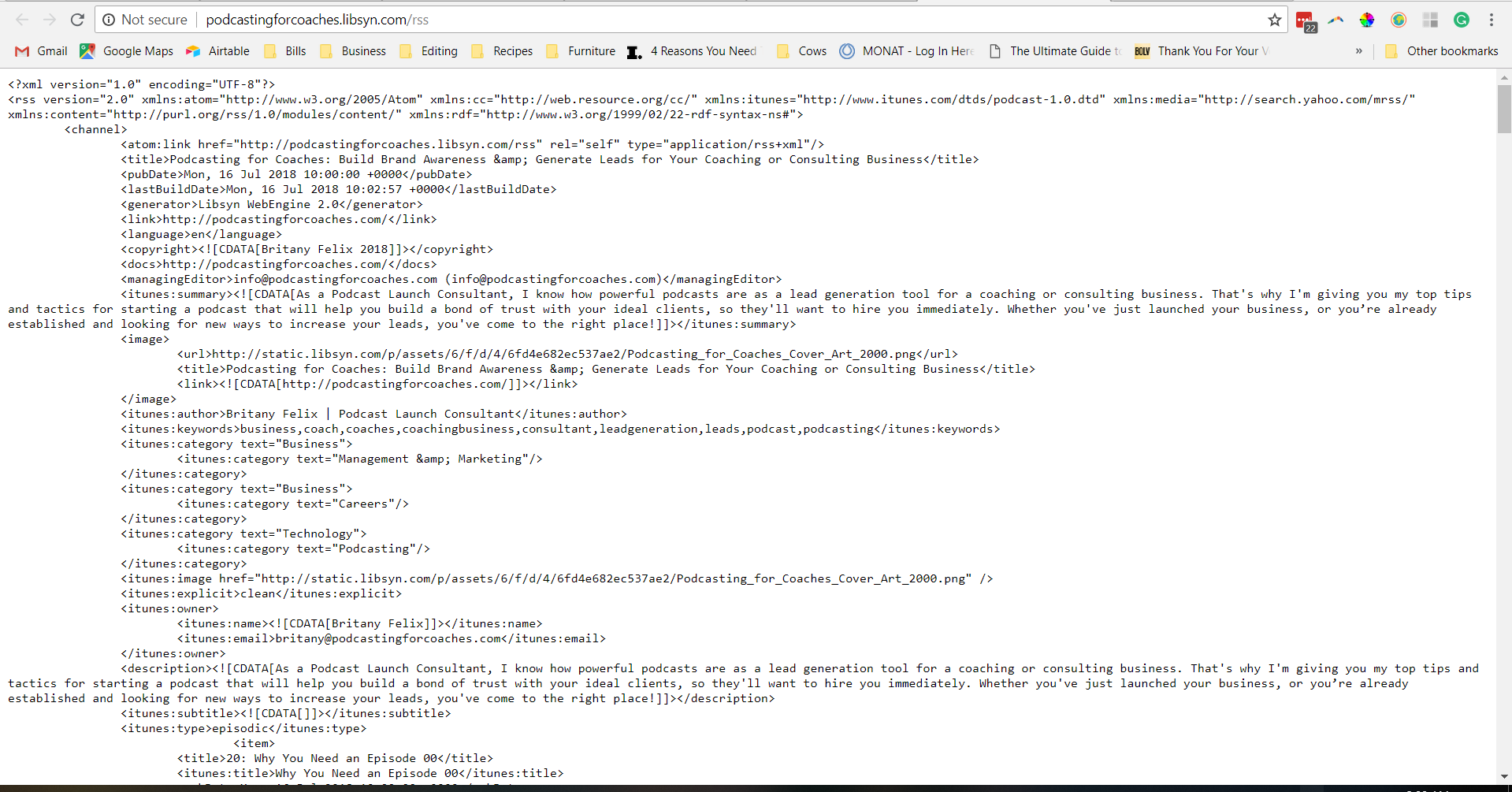Click the image url Cover_Art_2000.png line

point(567,354)
